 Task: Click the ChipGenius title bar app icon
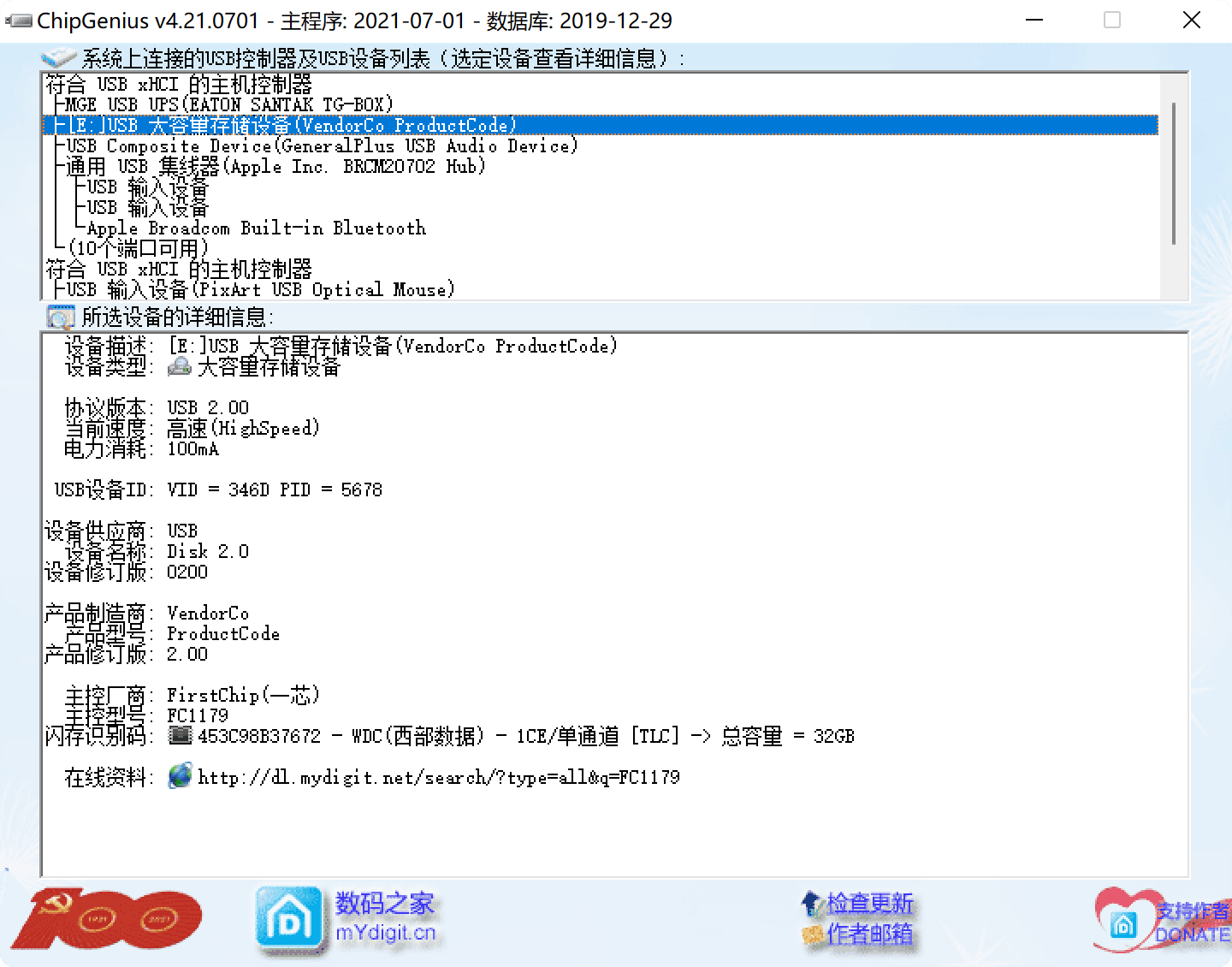click(x=19, y=21)
